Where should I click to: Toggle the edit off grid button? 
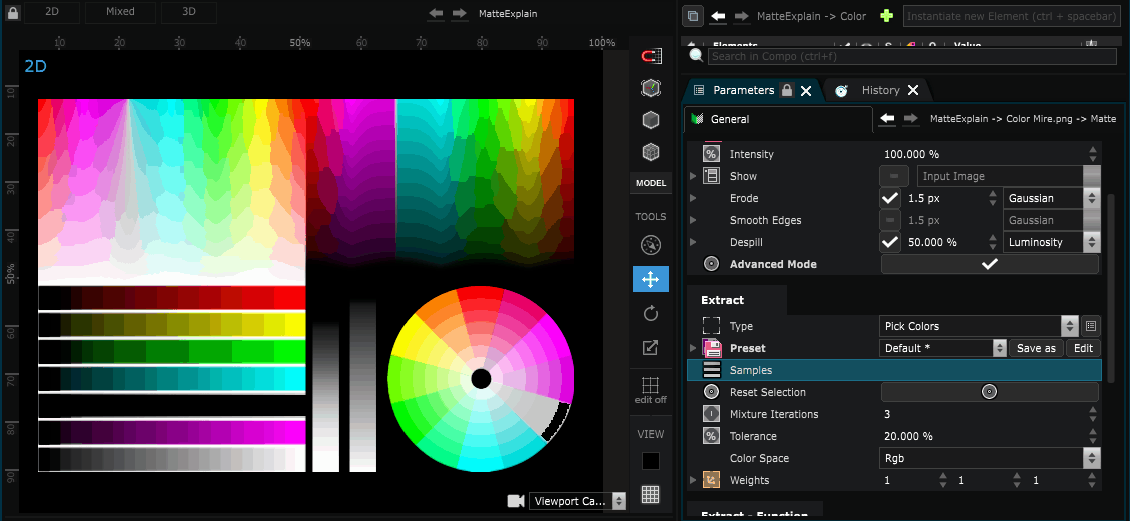651,390
